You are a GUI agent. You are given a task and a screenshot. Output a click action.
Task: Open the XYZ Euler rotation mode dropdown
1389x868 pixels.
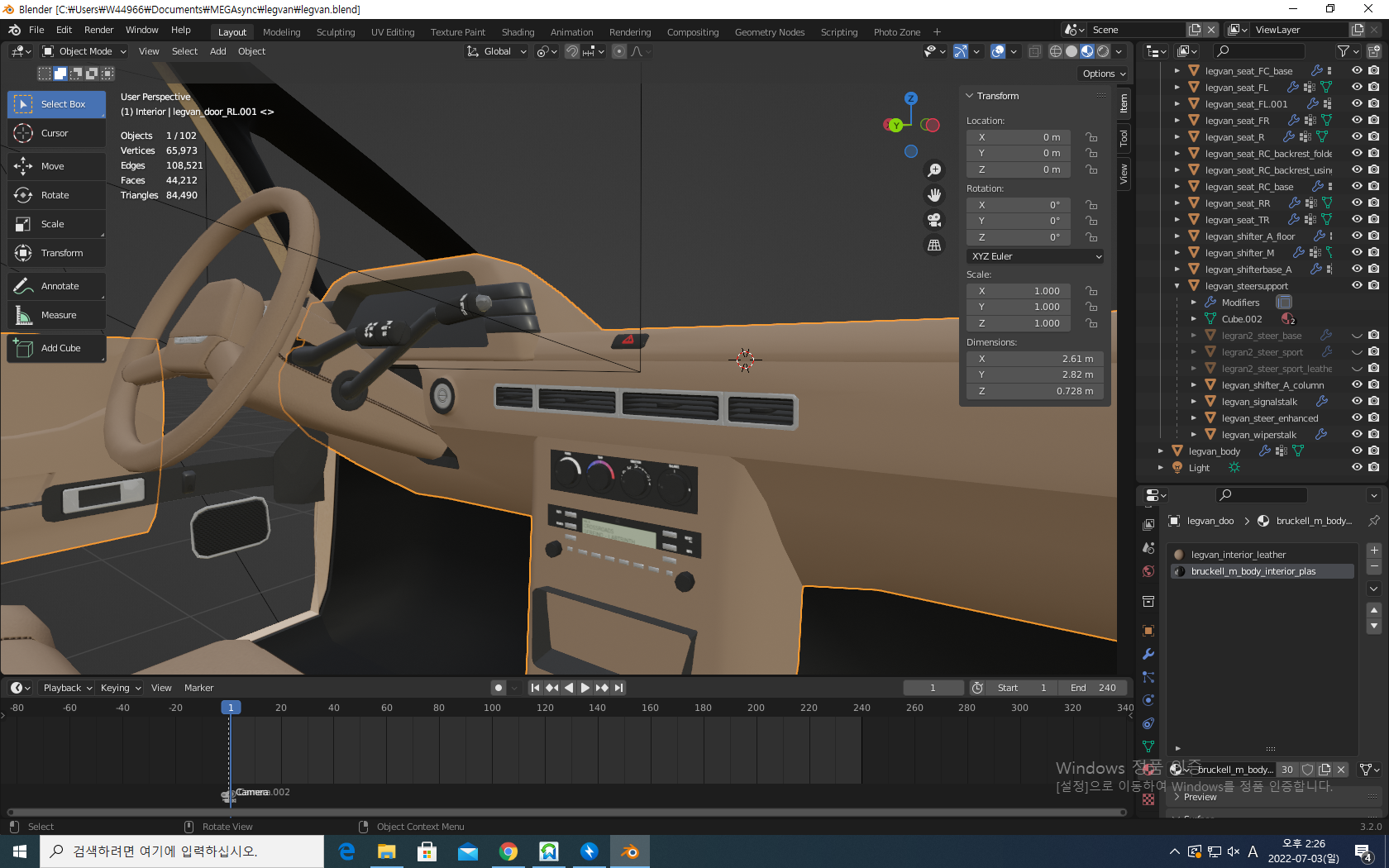pos(1035,256)
